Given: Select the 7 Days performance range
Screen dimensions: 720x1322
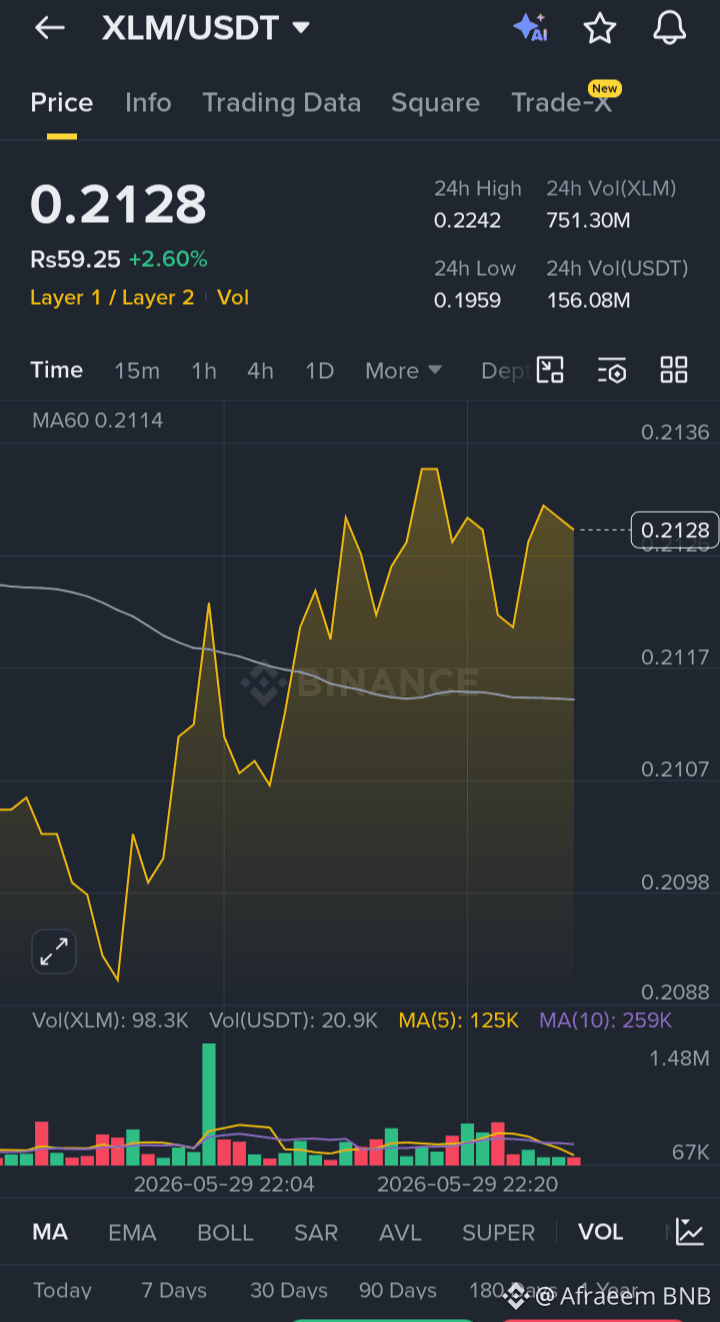Looking at the screenshot, I should tap(174, 1291).
